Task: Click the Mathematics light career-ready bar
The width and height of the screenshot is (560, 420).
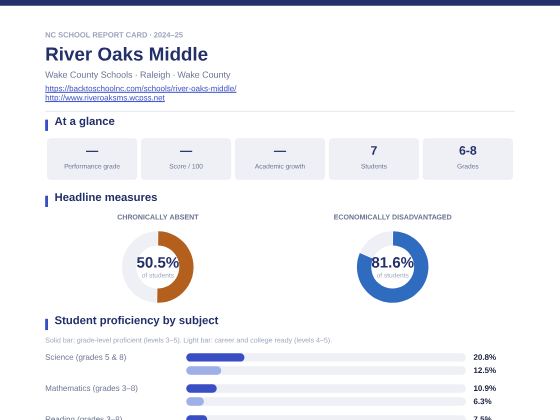Action: click(195, 401)
